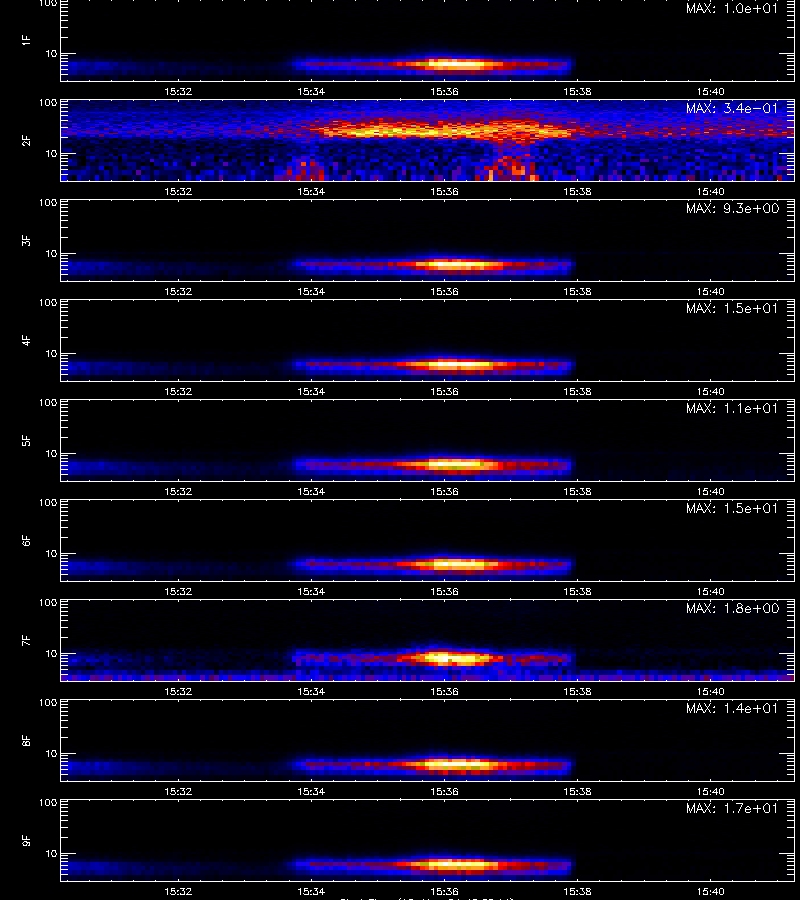Click the bright peak in the 6F spectrogram
The image size is (800, 900).
click(x=457, y=564)
